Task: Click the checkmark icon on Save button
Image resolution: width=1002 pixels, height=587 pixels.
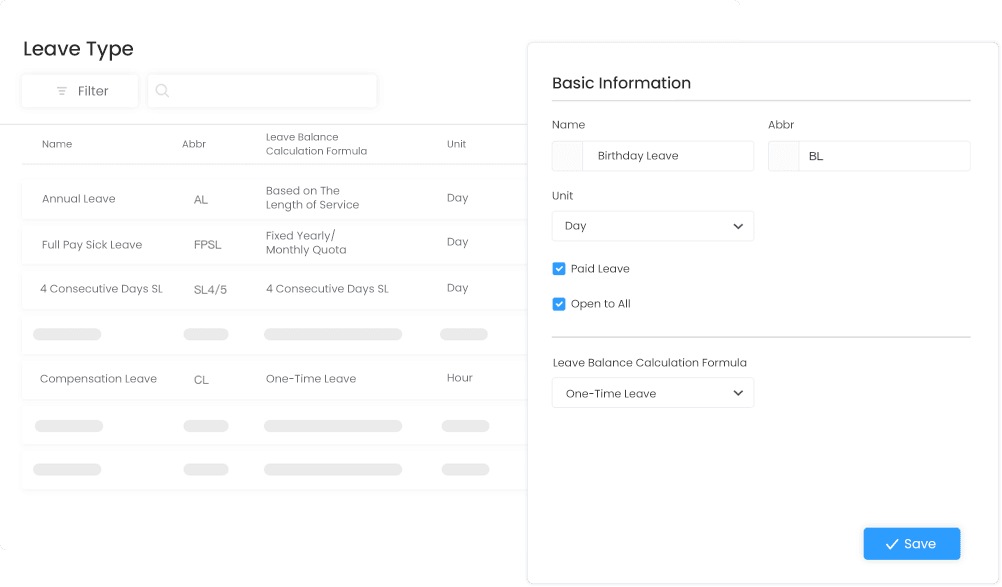Action: pos(892,544)
